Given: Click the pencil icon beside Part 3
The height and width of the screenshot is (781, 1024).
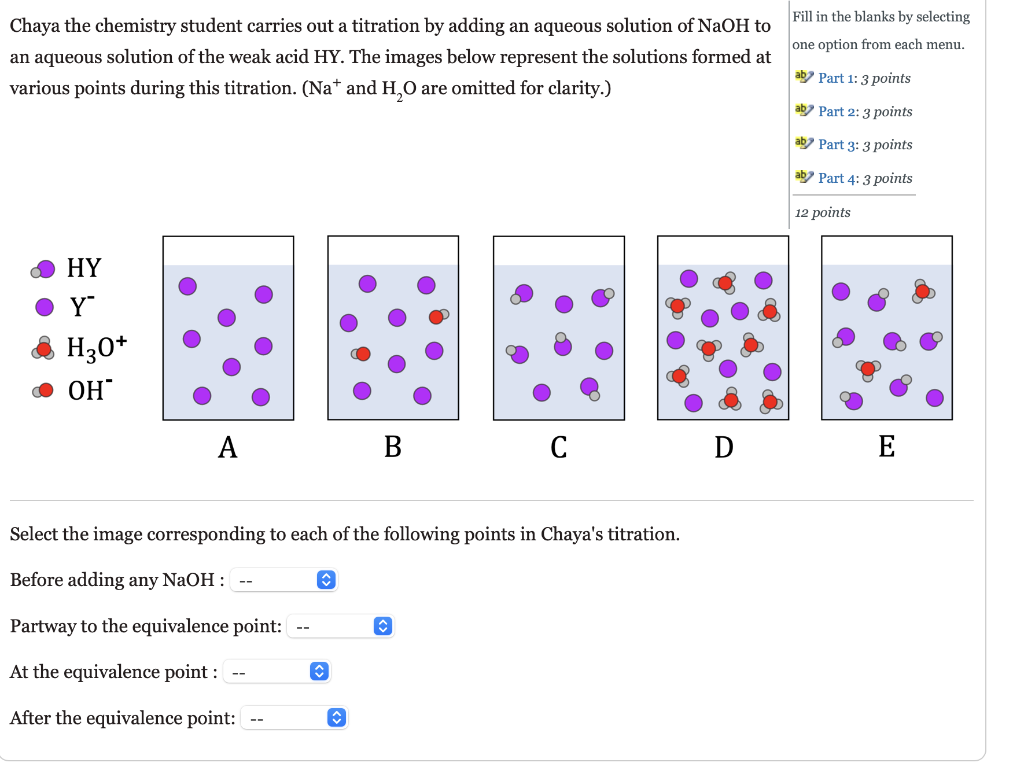Looking at the screenshot, I should pos(804,143).
